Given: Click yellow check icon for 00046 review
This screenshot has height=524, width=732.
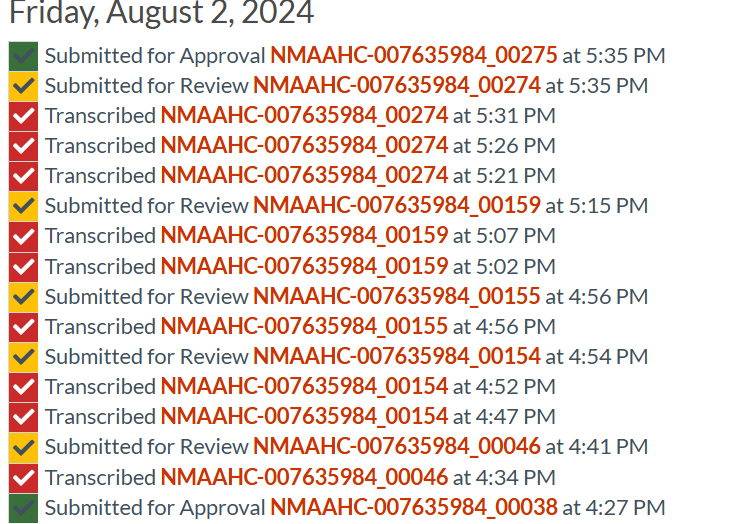Looking at the screenshot, I should pos(23,447).
